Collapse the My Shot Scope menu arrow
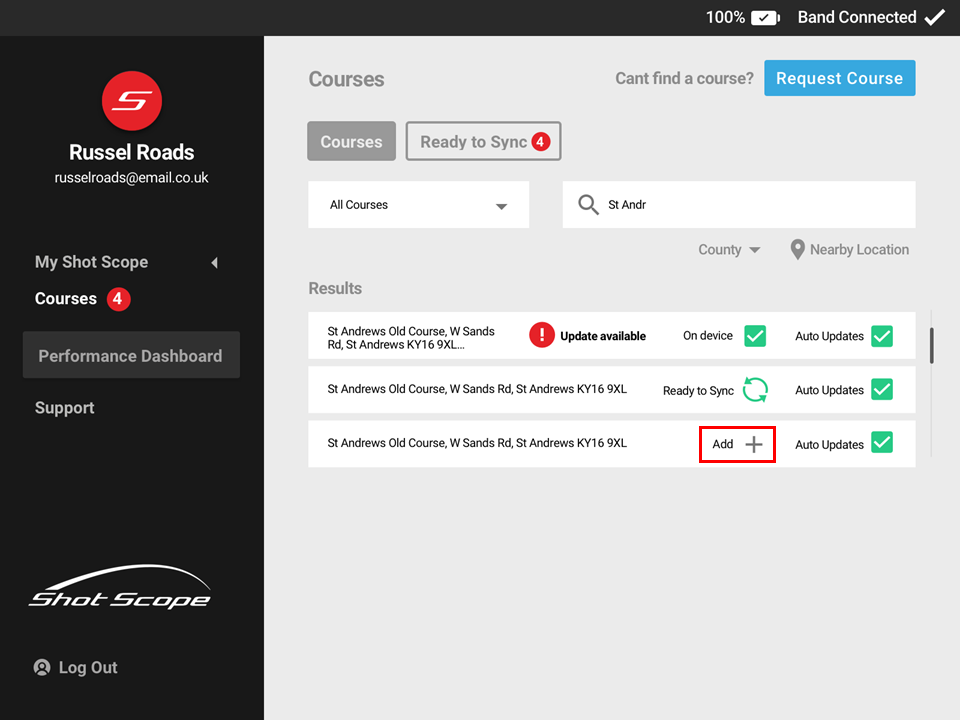The height and width of the screenshot is (720, 960). pos(214,263)
